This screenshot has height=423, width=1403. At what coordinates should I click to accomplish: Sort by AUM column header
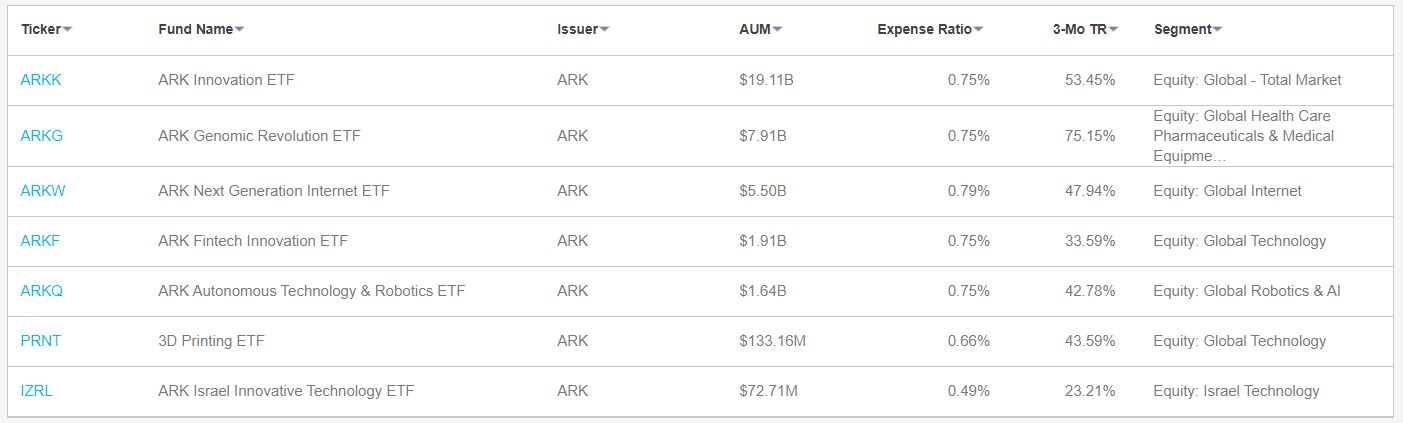point(760,29)
